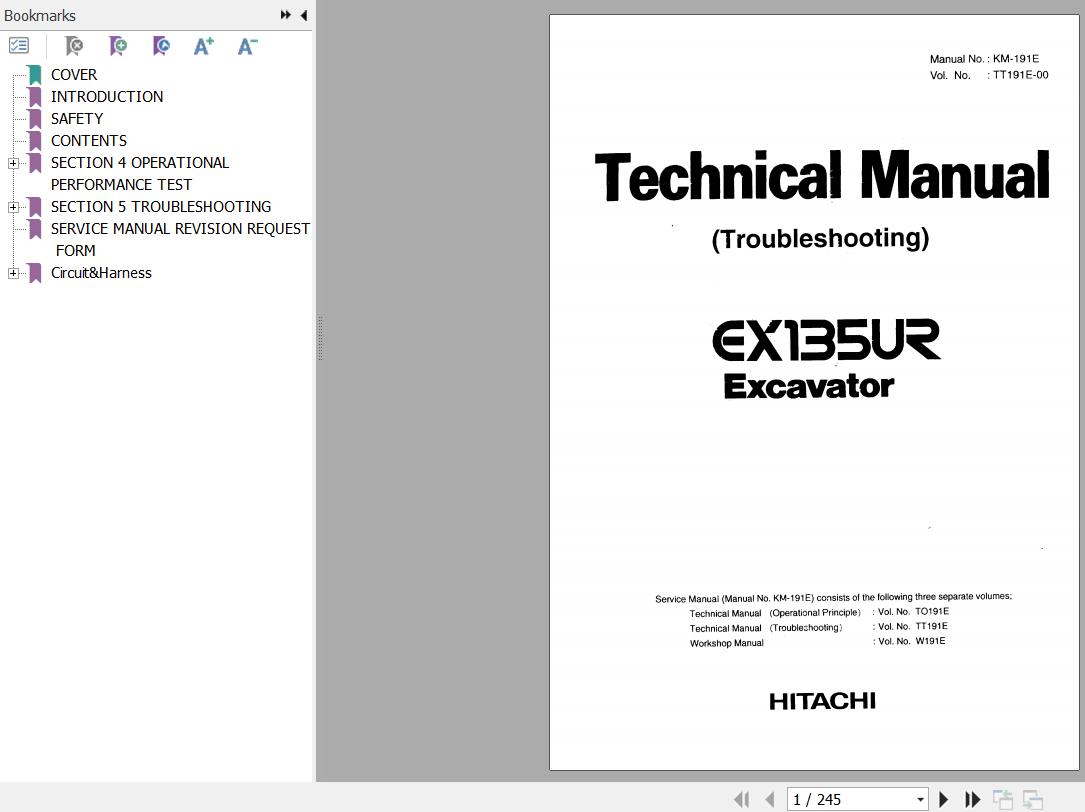Click the next view icon
This screenshot has width=1085, height=812.
[1033, 800]
